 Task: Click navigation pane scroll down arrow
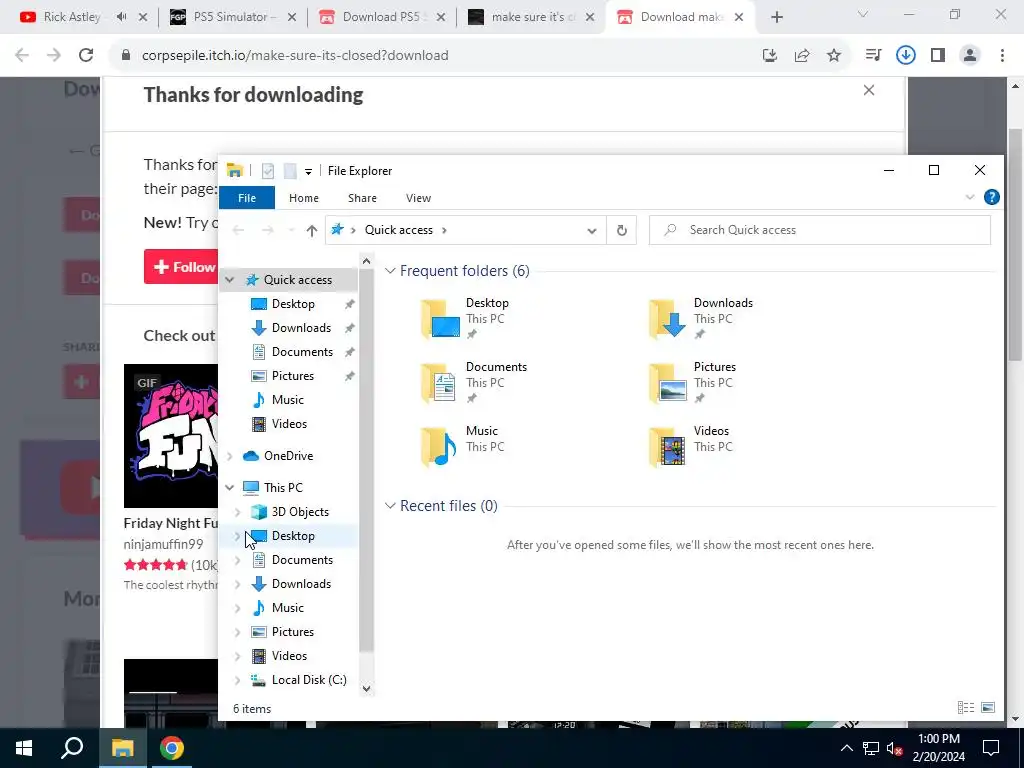[366, 688]
